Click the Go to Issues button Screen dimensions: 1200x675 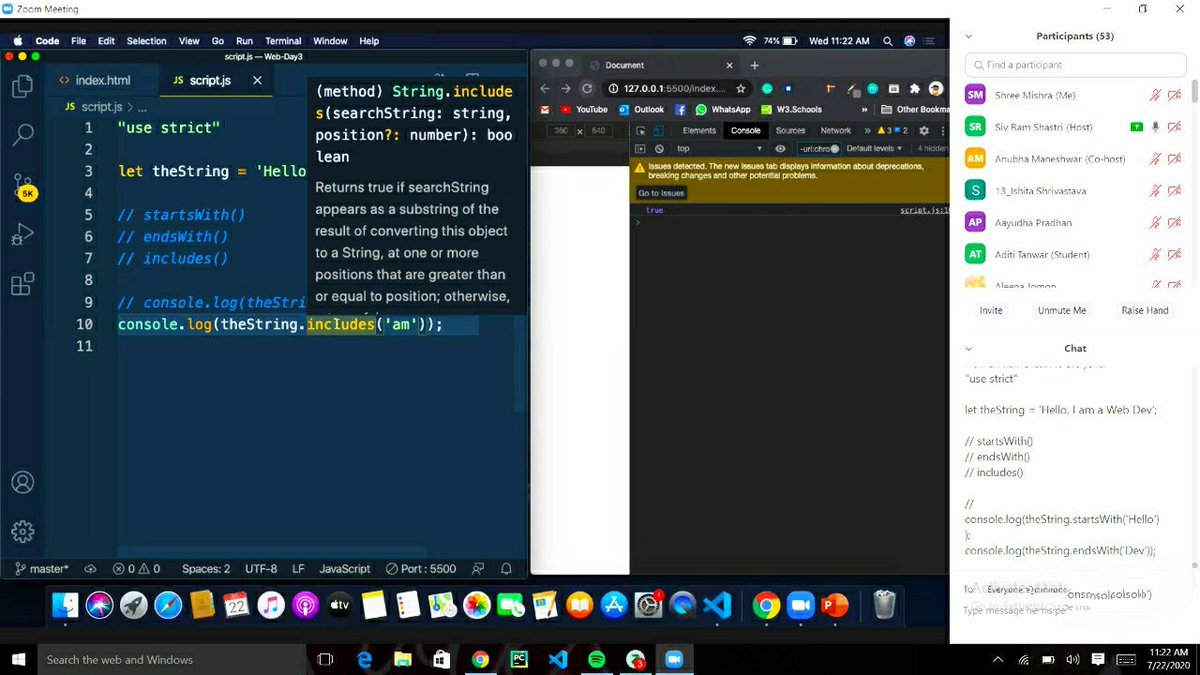coord(662,192)
